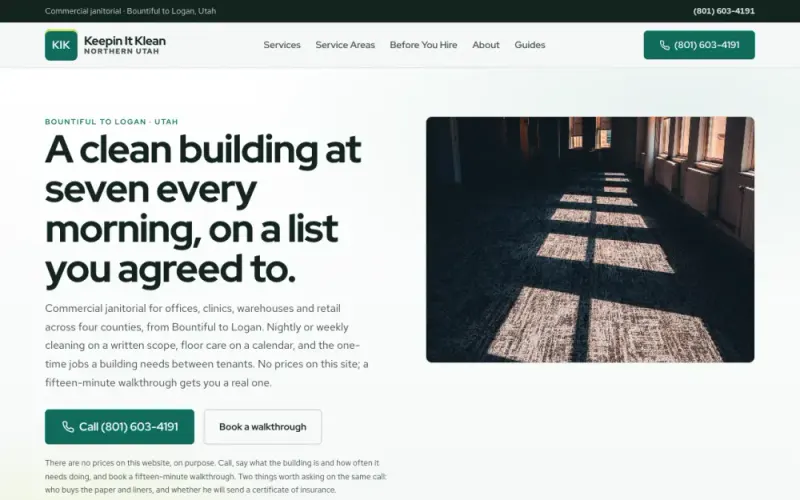
Task: Open the Keepin It Klean home link
Action: [105, 45]
